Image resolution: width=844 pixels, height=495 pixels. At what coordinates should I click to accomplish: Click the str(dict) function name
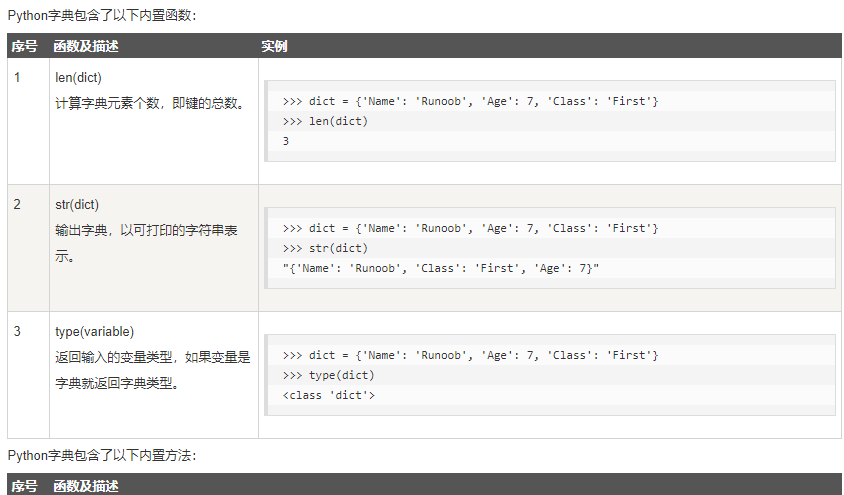(x=77, y=204)
